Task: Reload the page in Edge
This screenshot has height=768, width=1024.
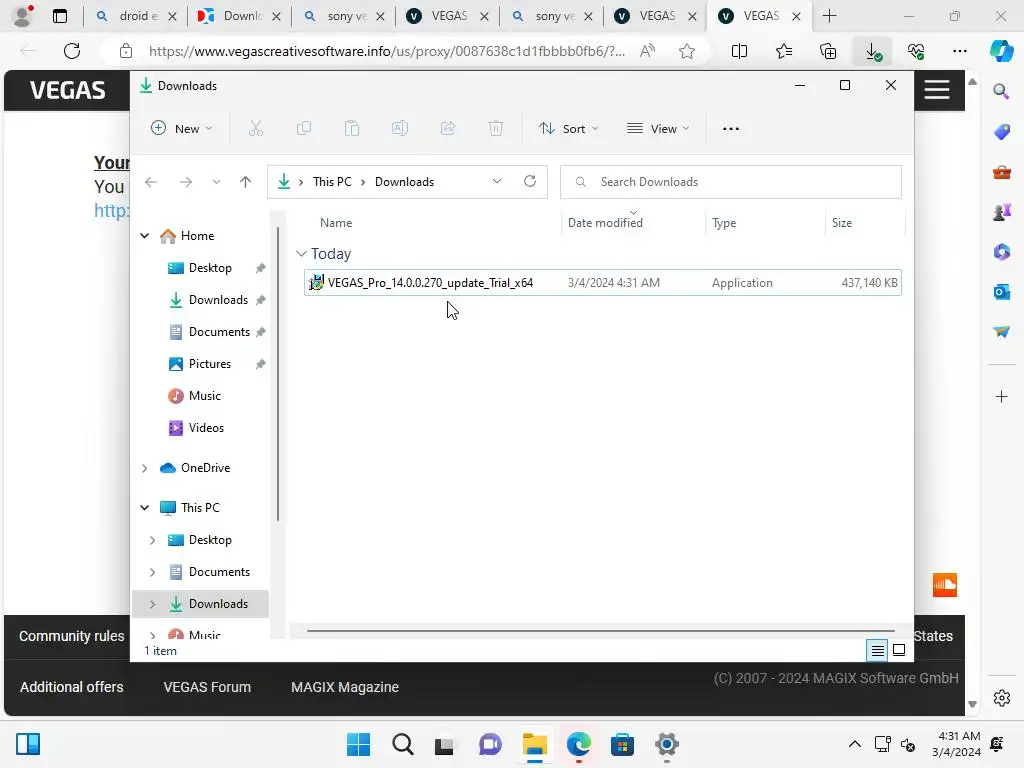Action: pos(72,51)
